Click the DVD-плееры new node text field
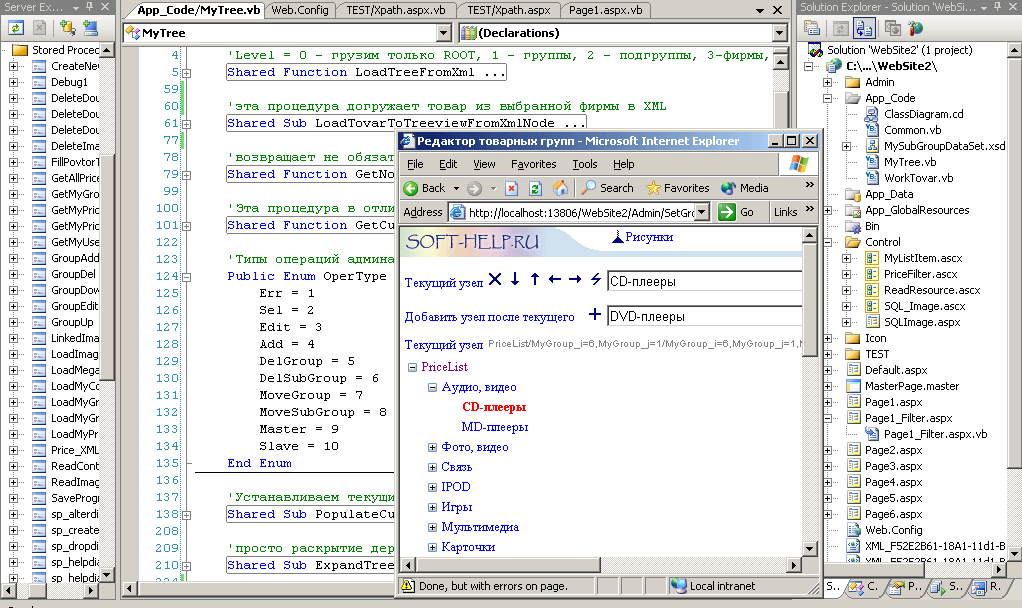This screenshot has width=1022, height=608. (x=705, y=316)
